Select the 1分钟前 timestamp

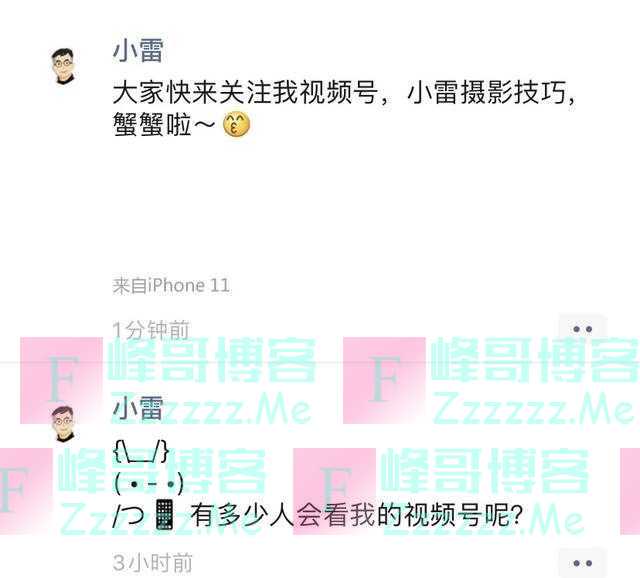pos(151,330)
